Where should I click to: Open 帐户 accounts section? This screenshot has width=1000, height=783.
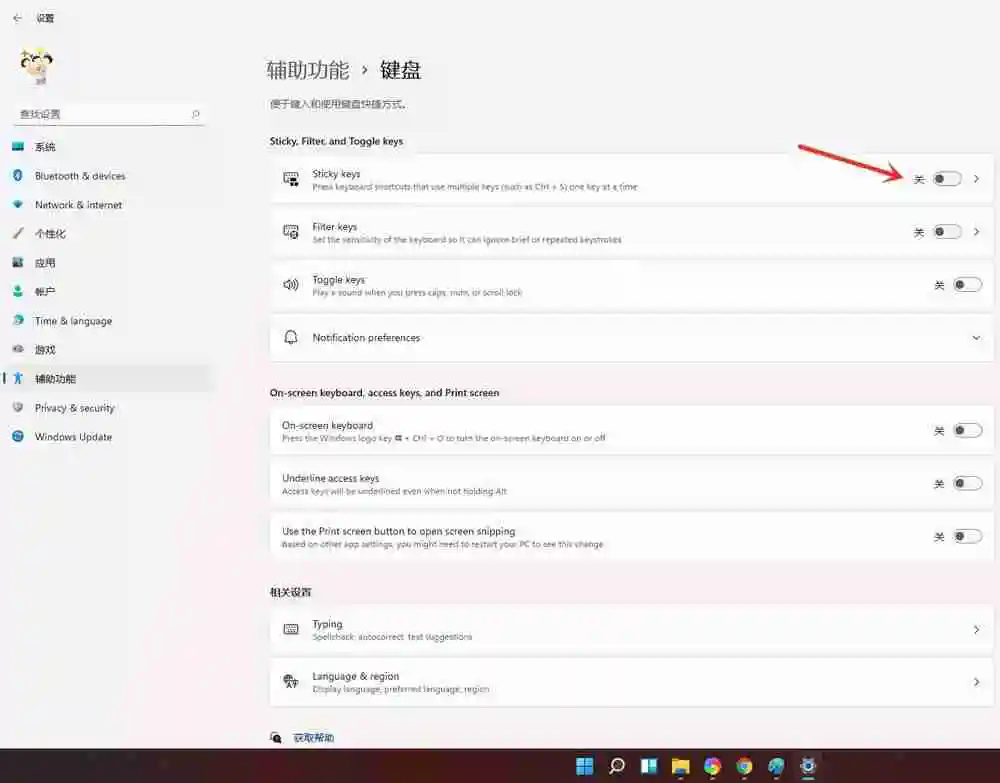pos(106,291)
